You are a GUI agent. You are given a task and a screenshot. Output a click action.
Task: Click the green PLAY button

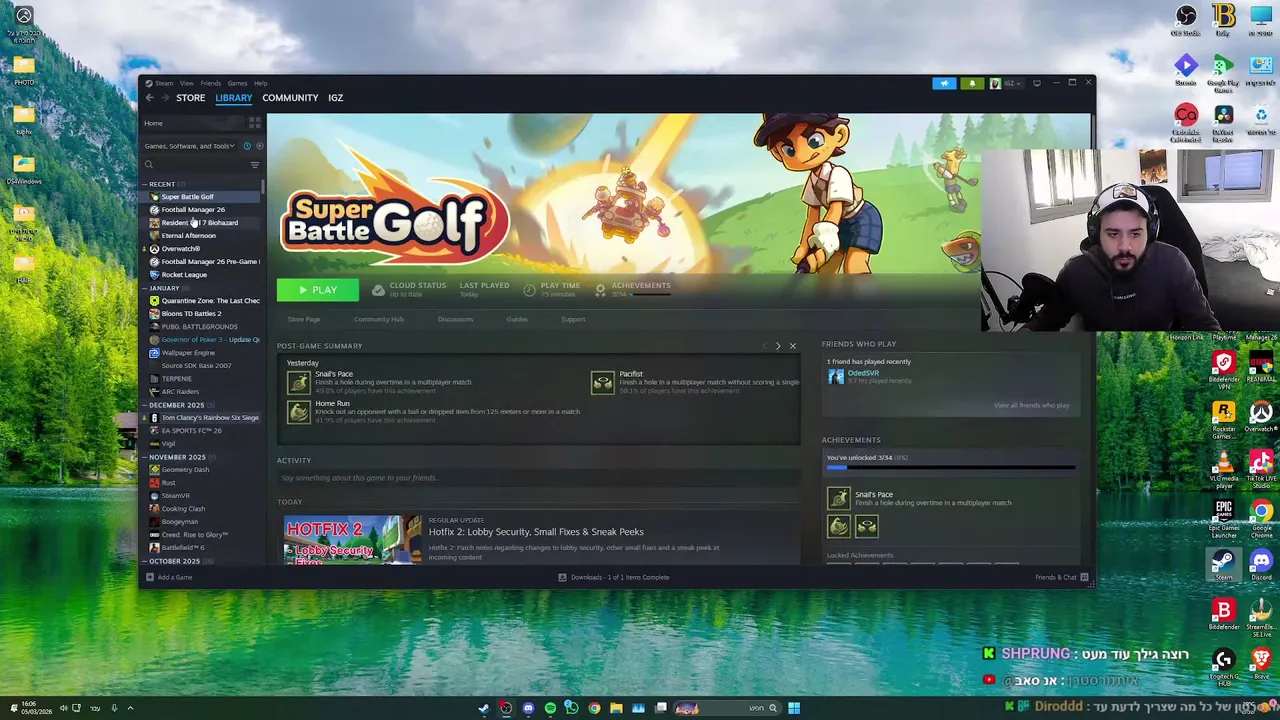(x=317, y=290)
